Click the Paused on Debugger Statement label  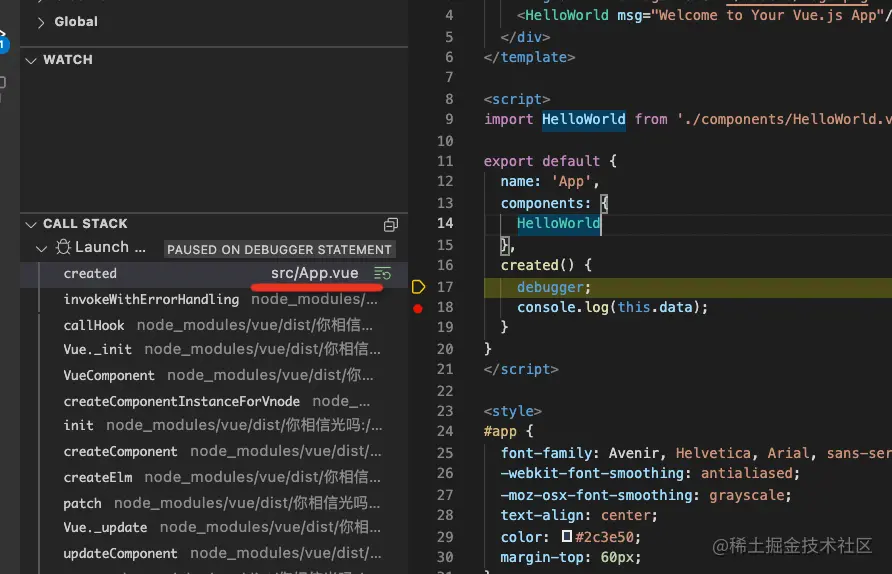coord(279,249)
